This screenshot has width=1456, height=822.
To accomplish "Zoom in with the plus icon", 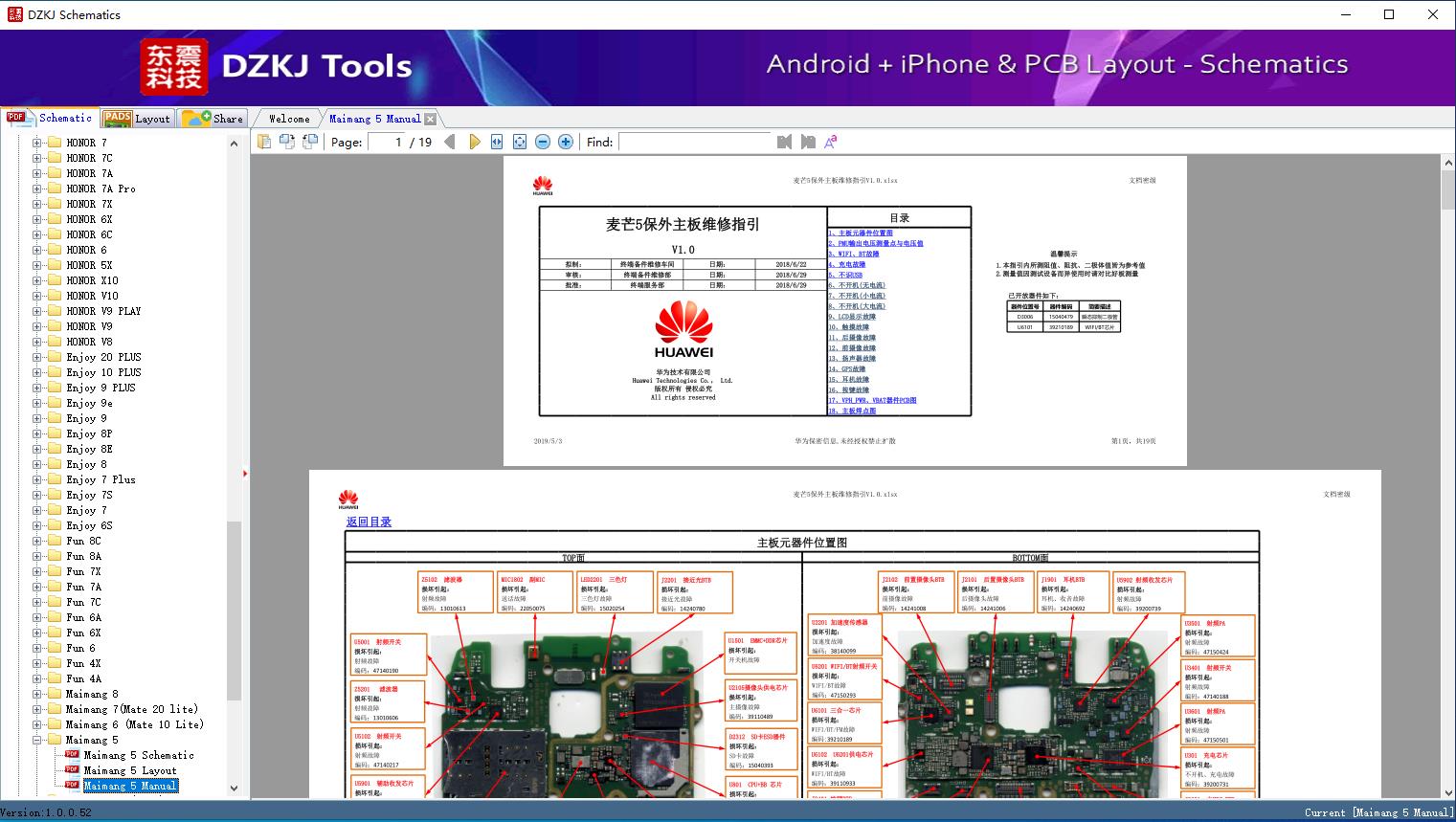I will 566,142.
